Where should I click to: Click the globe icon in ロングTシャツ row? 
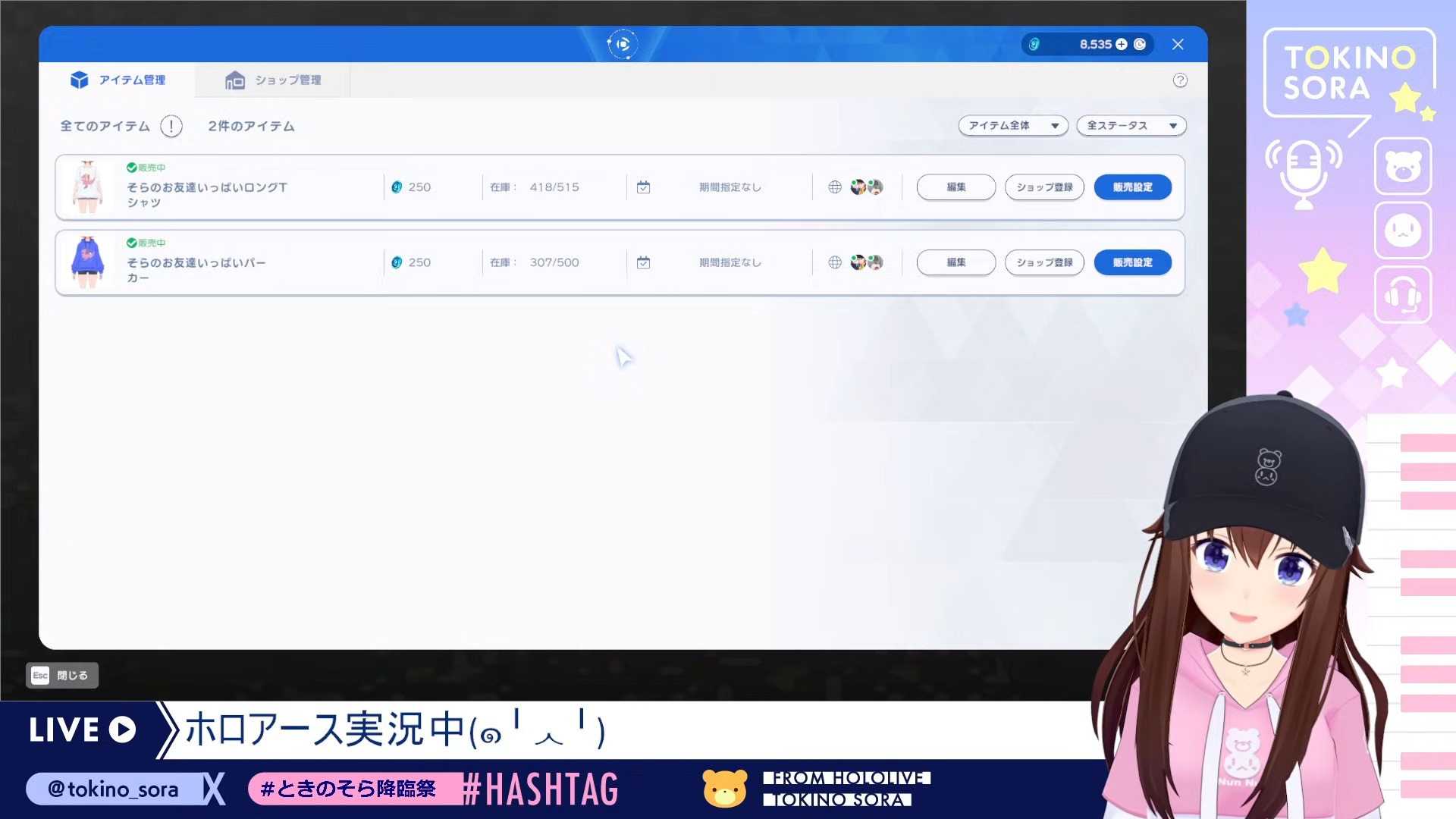click(x=835, y=187)
